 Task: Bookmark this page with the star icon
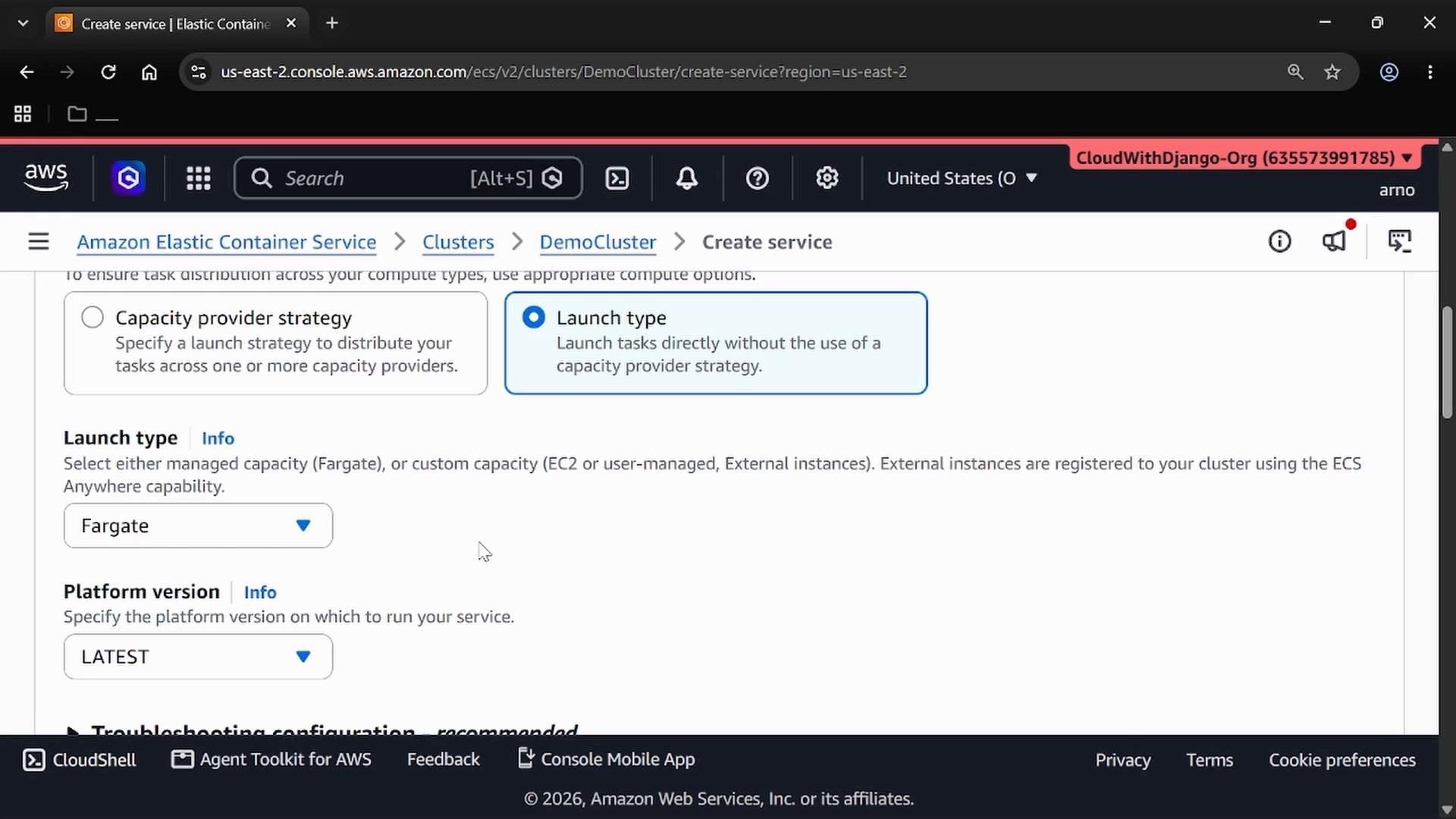pyautogui.click(x=1332, y=72)
